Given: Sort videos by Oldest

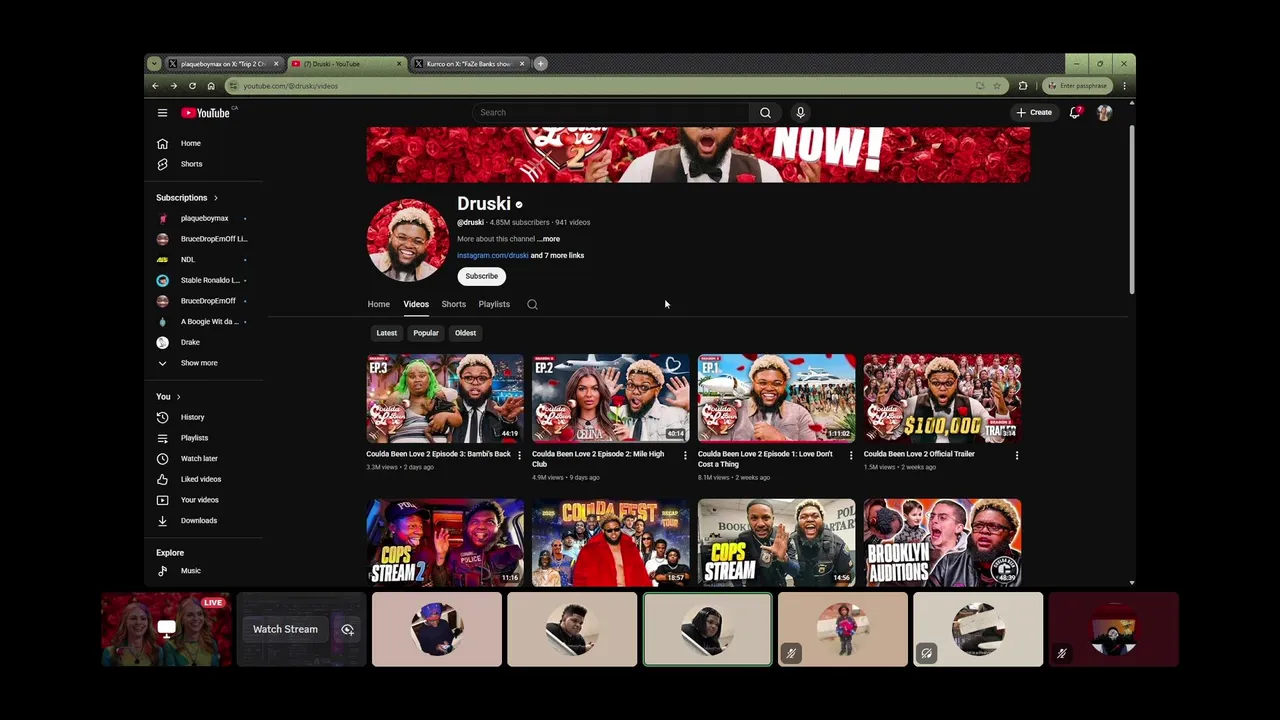Looking at the screenshot, I should click(x=465, y=333).
